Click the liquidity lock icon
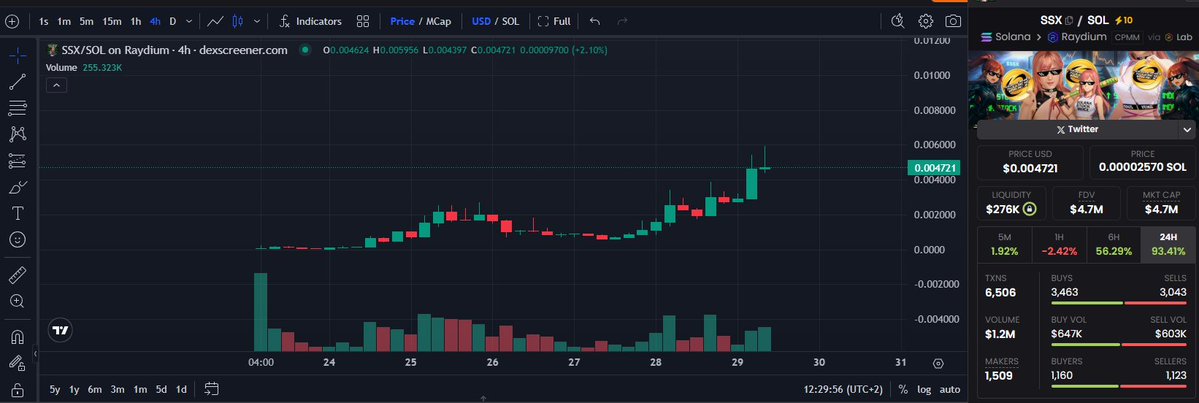Screen dimensions: 1199x403 pos(1029,209)
